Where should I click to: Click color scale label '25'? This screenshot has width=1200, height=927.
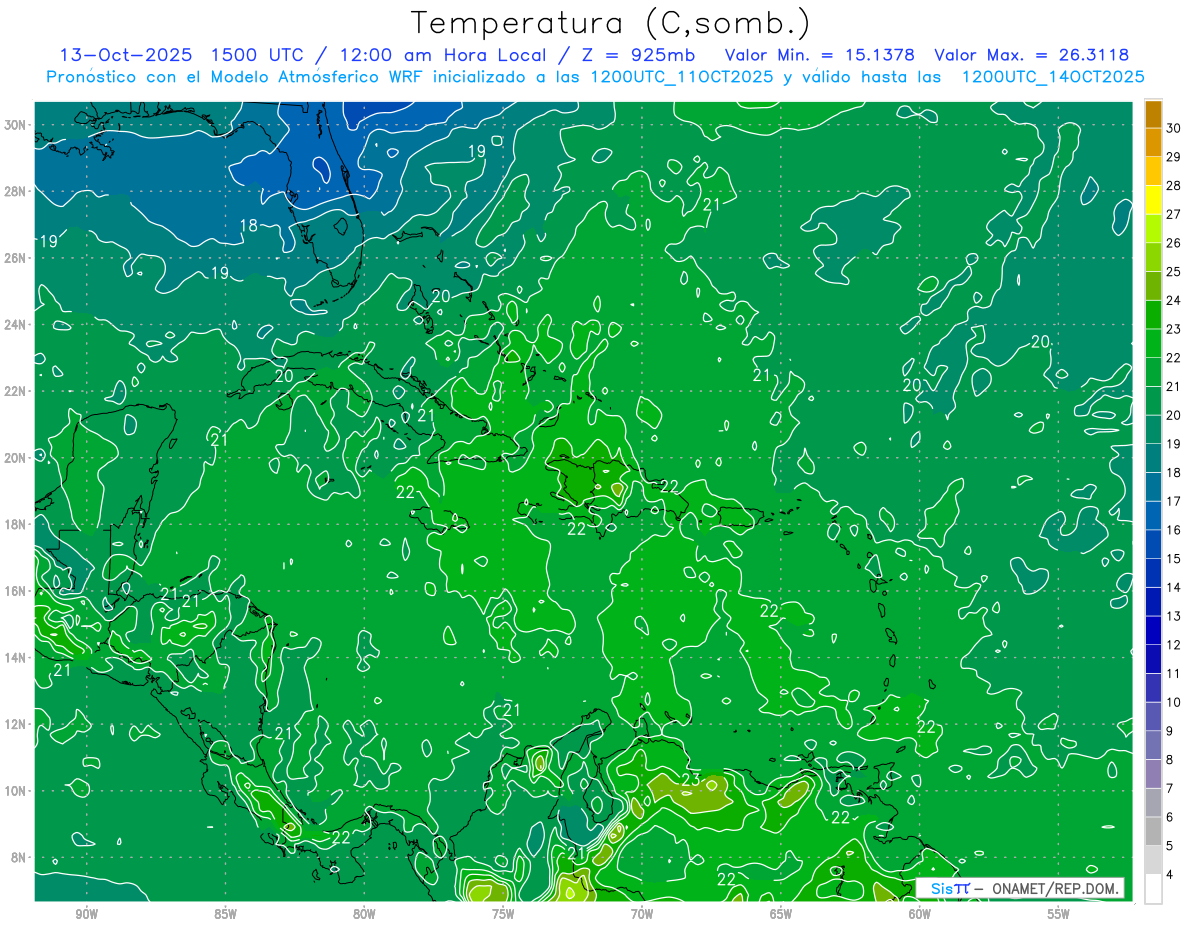(1173, 272)
